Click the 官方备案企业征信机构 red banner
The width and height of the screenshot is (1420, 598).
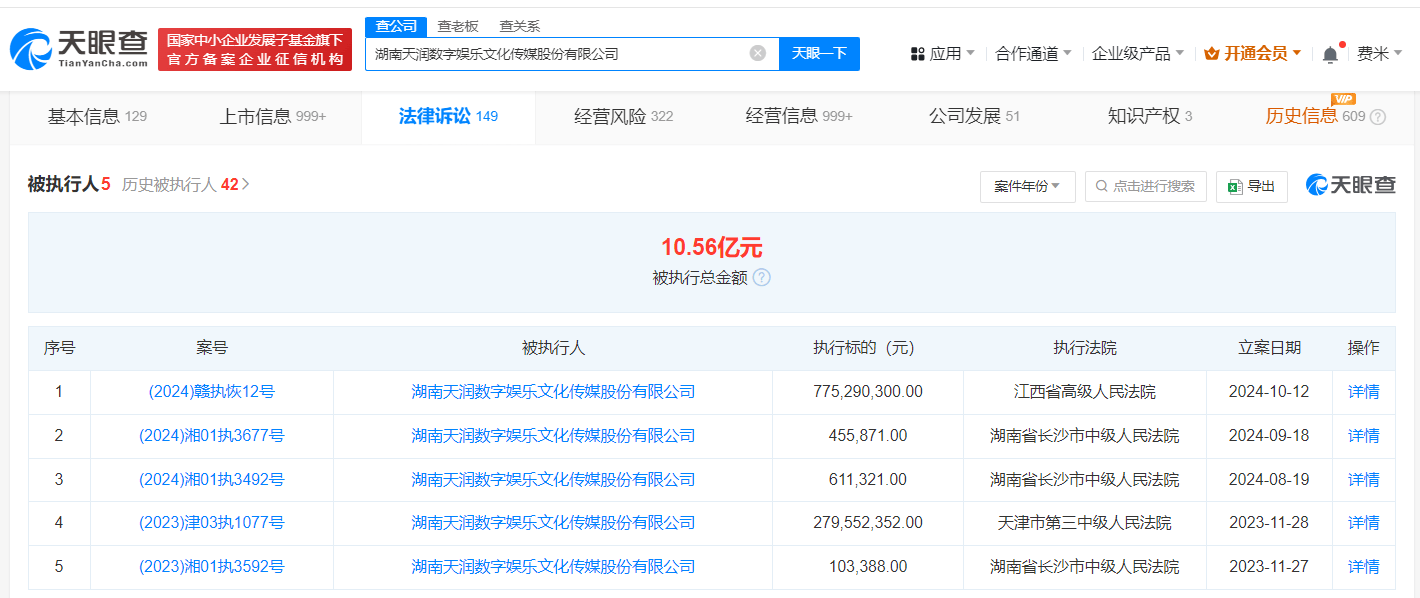(255, 49)
